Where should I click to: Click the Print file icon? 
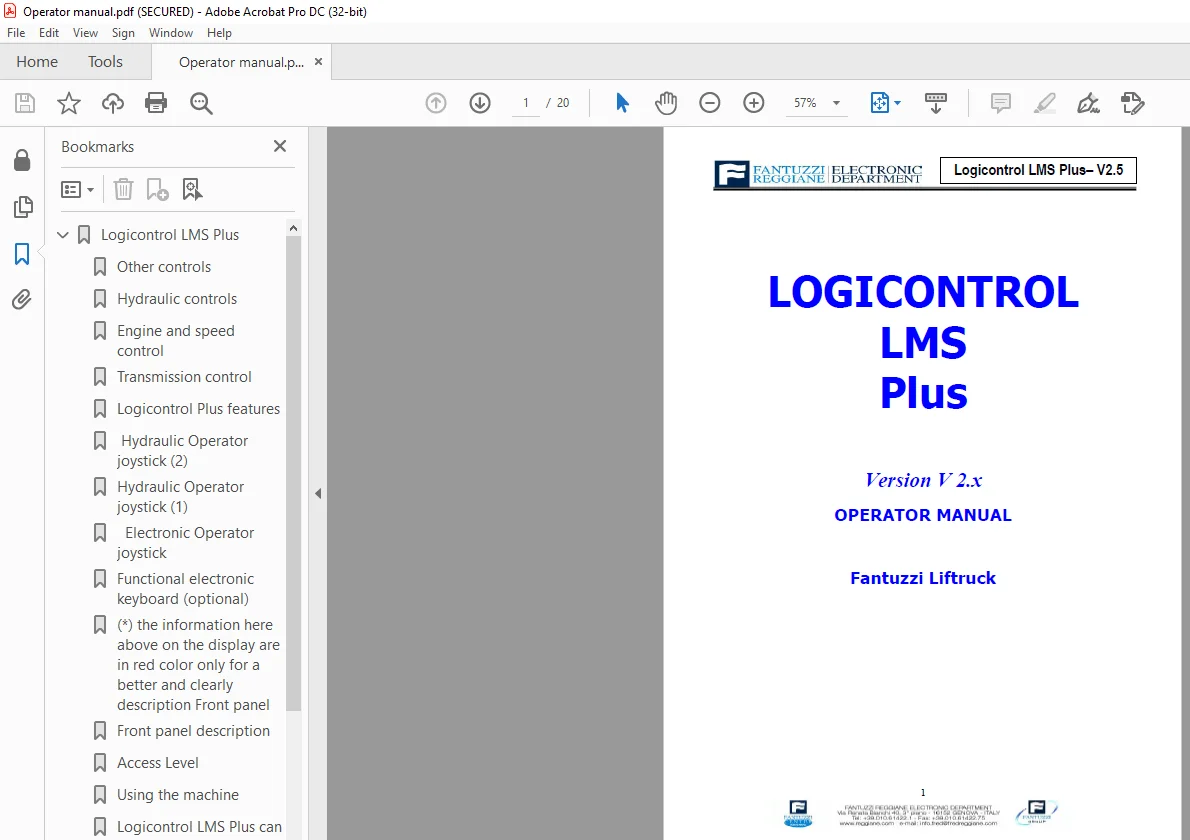click(156, 102)
